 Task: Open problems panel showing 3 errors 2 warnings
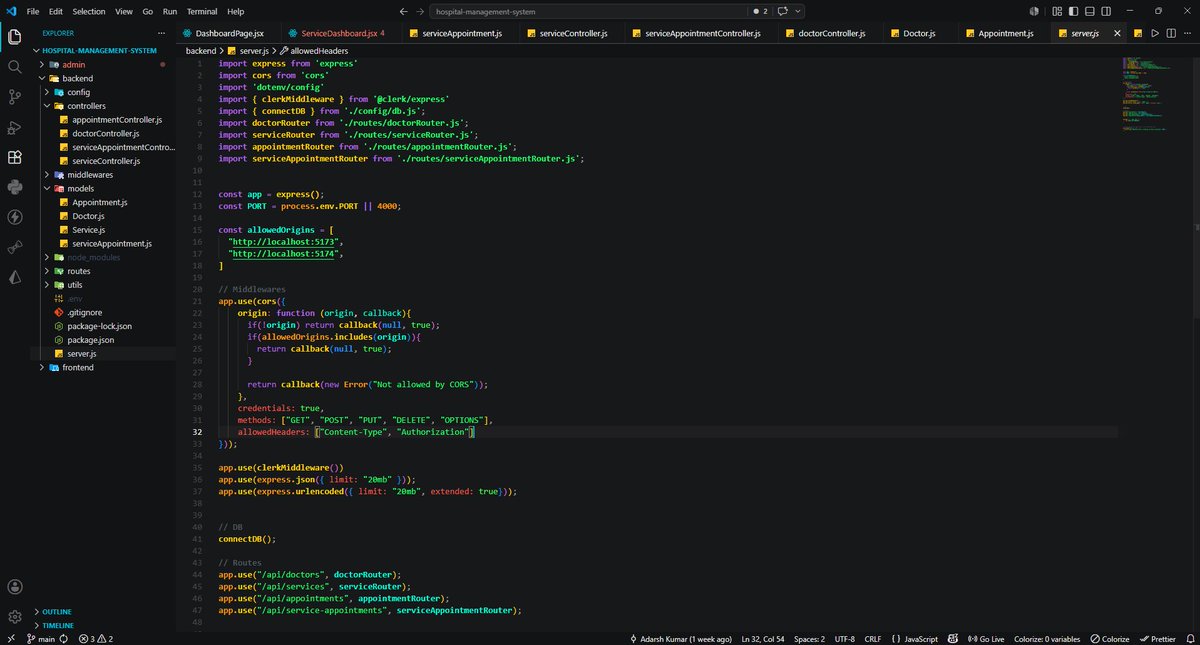pyautogui.click(x=95, y=638)
